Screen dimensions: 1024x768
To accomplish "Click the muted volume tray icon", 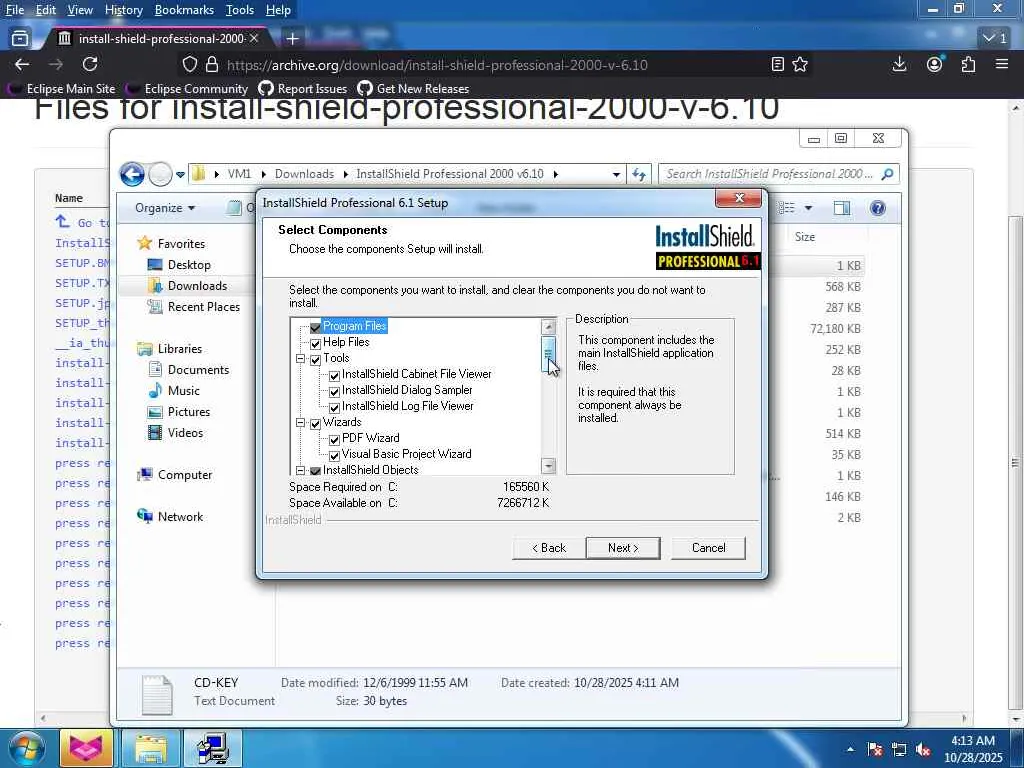I will (x=923, y=750).
